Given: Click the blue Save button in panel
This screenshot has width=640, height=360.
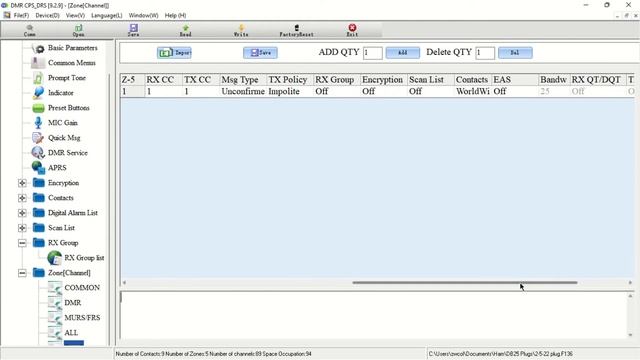Looking at the screenshot, I should click(260, 53).
